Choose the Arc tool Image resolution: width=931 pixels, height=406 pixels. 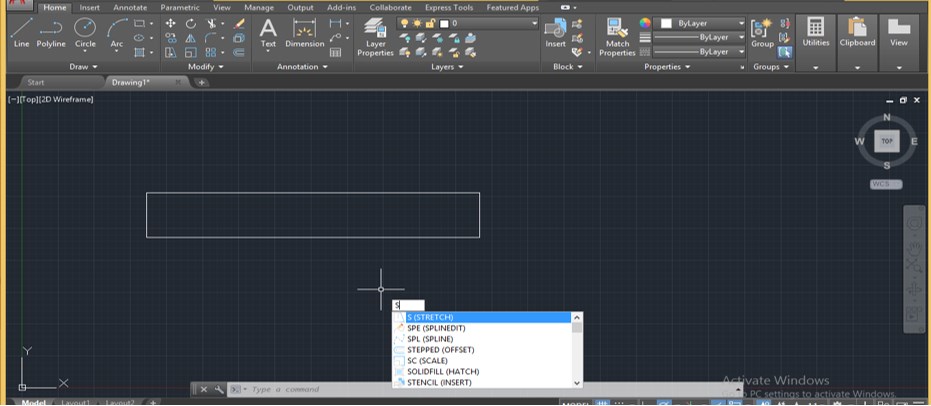(117, 32)
